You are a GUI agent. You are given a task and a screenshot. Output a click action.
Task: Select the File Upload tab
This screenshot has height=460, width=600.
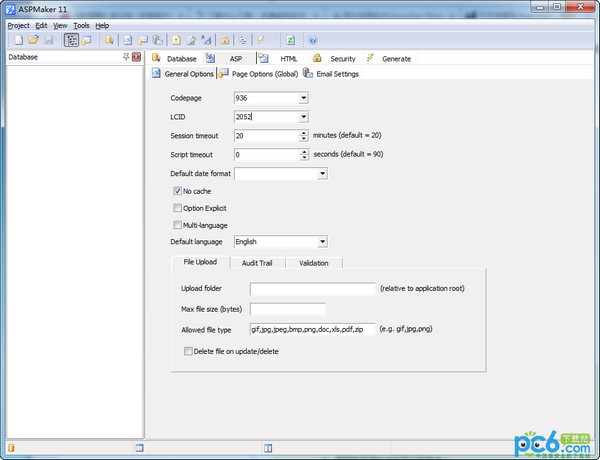coord(200,262)
